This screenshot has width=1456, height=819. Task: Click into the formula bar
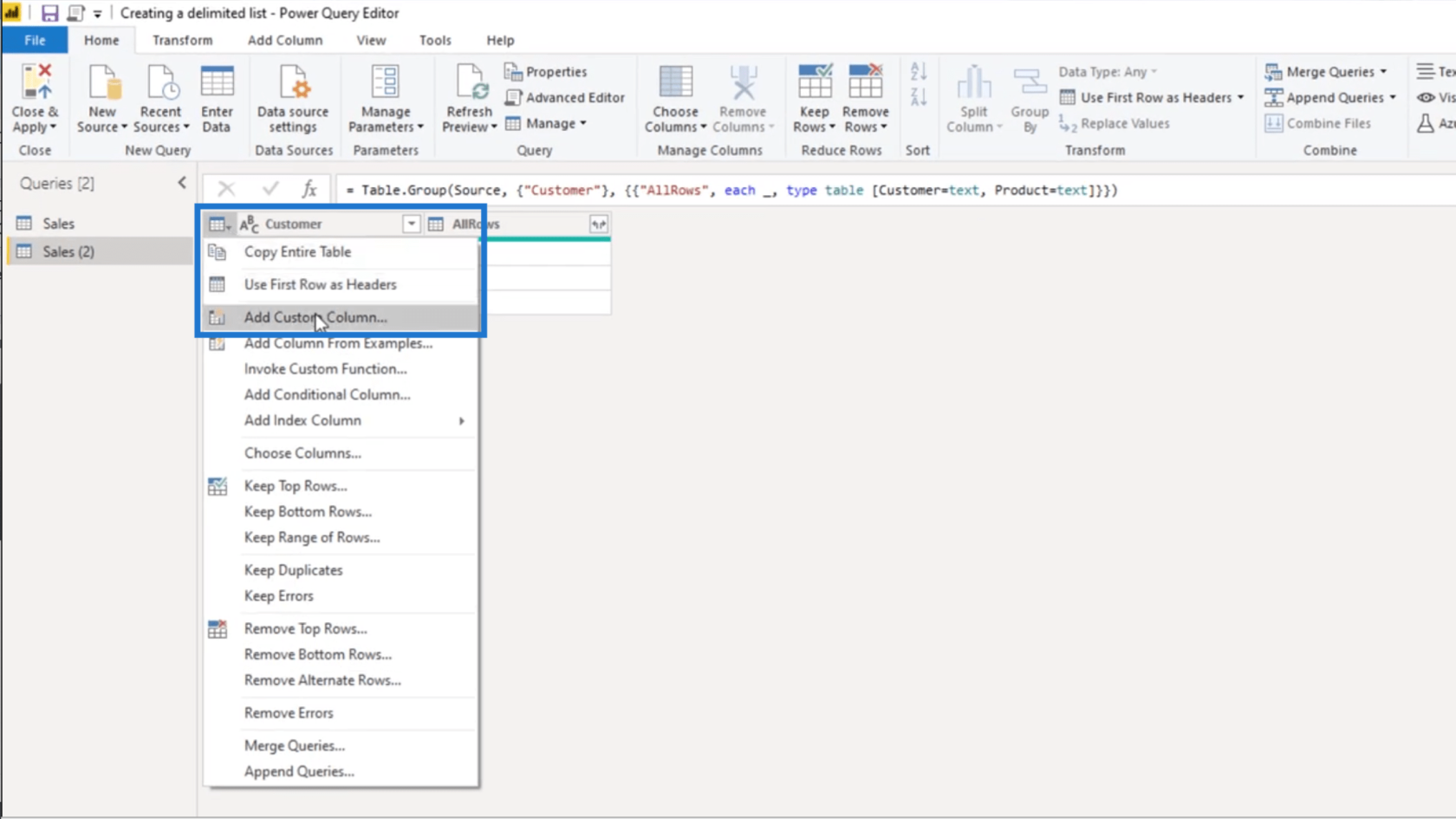click(897, 190)
